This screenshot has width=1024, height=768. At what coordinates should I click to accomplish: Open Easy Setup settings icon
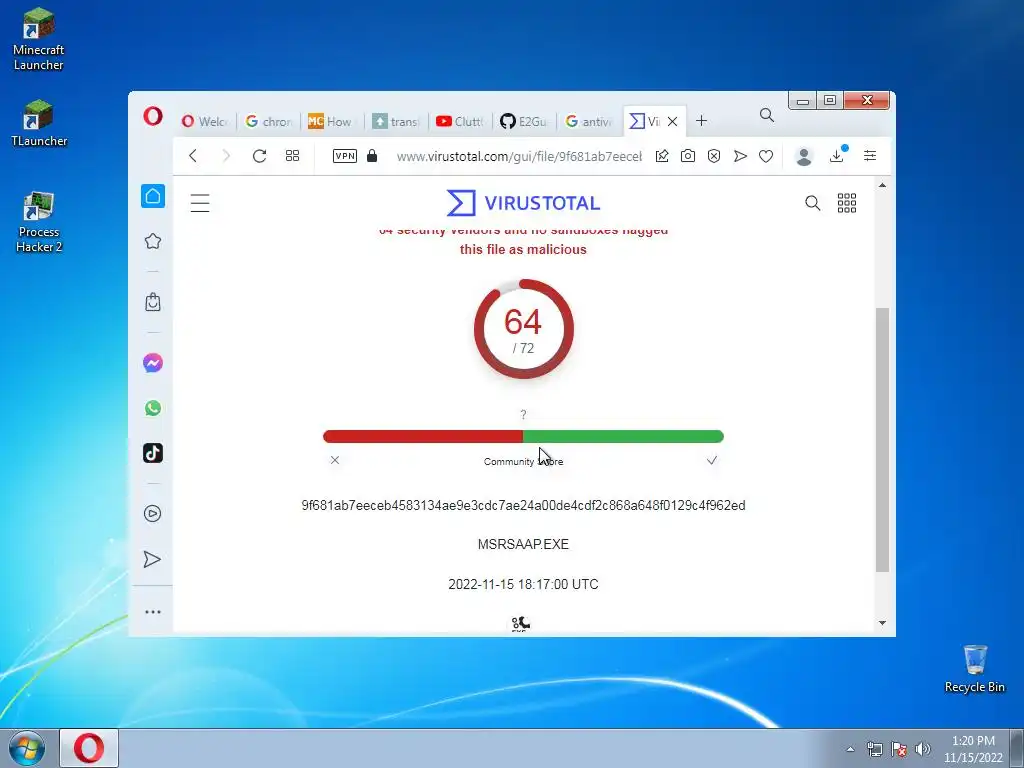[870, 155]
